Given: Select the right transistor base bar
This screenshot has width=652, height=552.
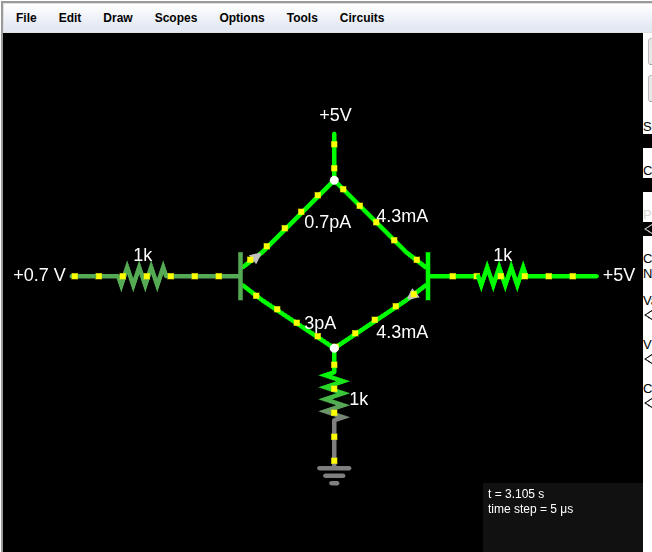Looking at the screenshot, I should point(428,276).
